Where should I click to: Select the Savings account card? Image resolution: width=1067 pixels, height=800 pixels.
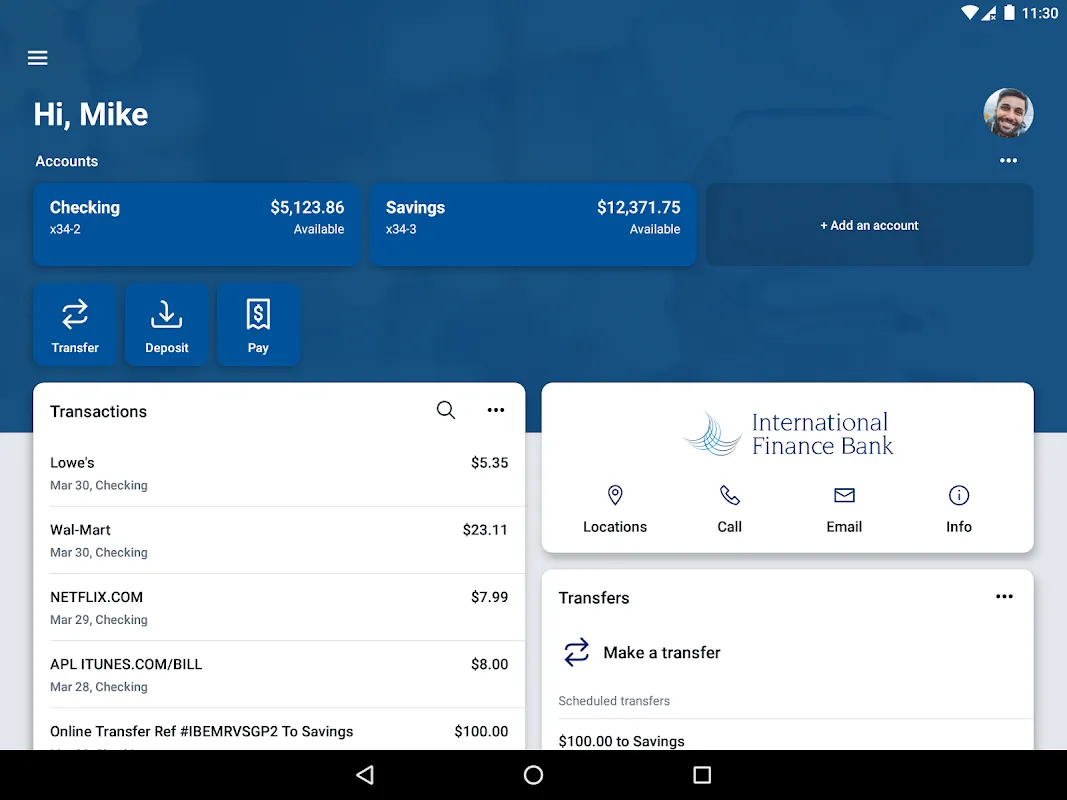tap(532, 225)
